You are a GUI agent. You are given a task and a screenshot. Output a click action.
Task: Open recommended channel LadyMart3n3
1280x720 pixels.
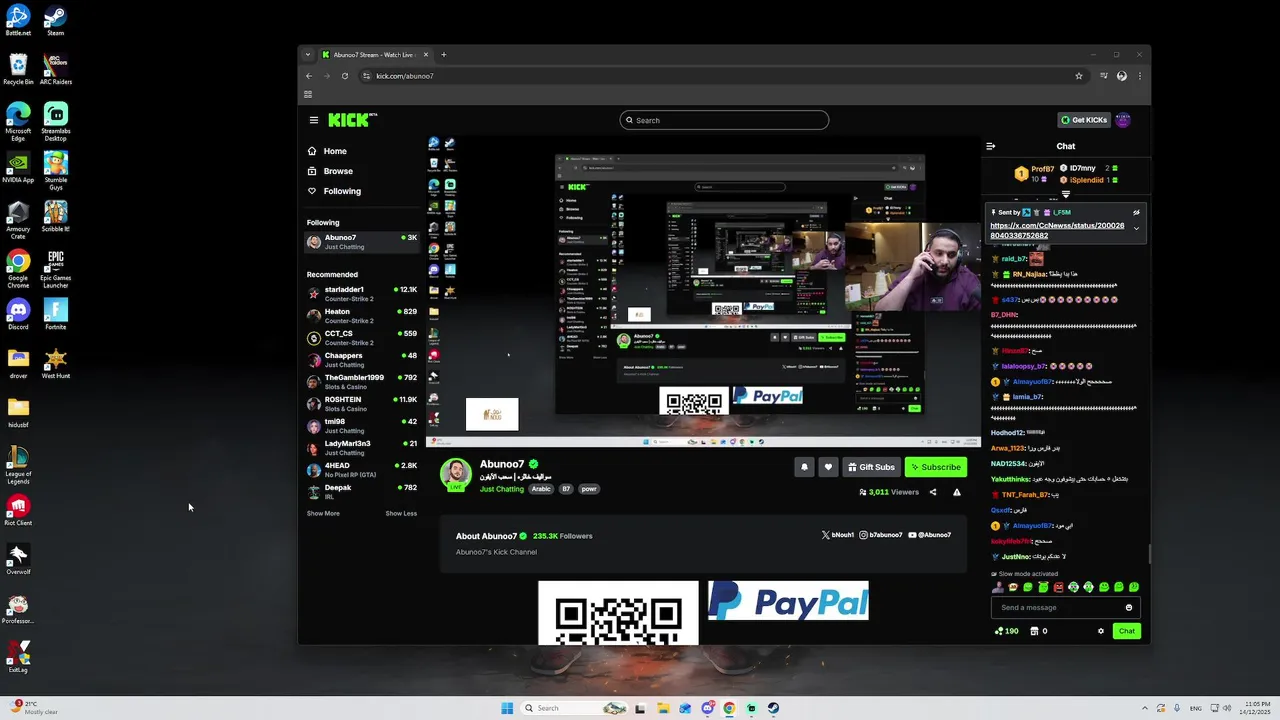(362, 448)
